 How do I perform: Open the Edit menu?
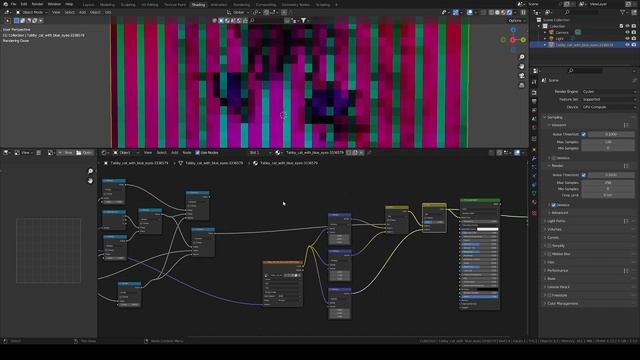tap(24, 4)
